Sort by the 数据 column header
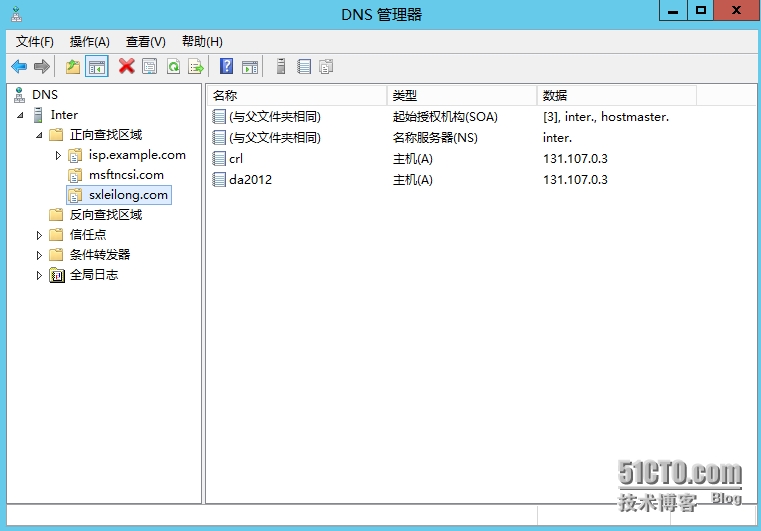Screen dimensions: 761x531 click(617, 96)
